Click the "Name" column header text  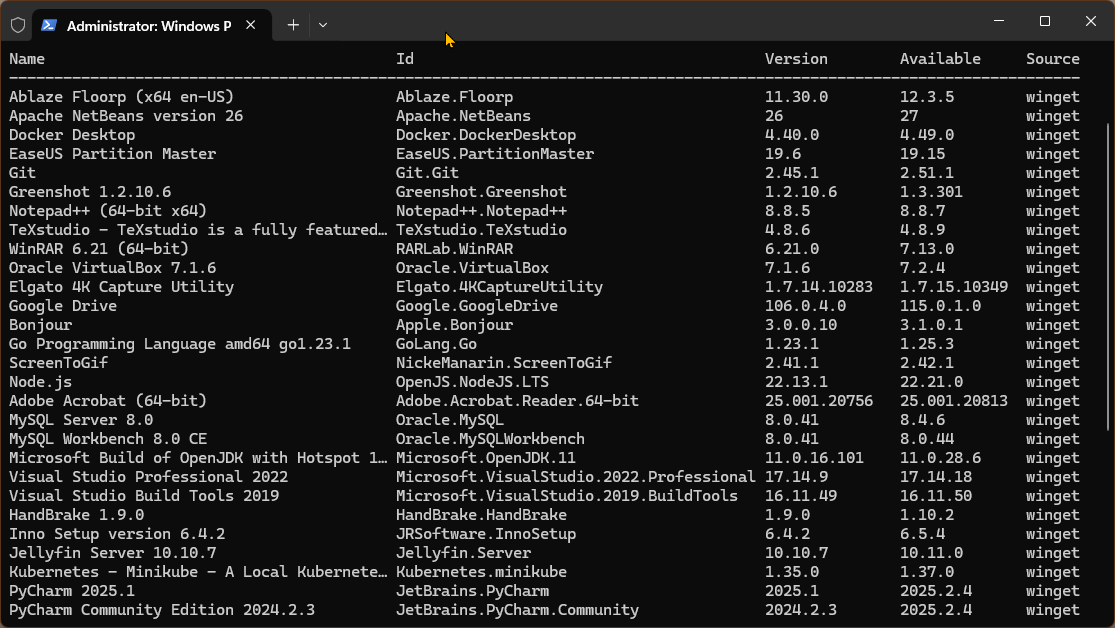[x=27, y=59]
